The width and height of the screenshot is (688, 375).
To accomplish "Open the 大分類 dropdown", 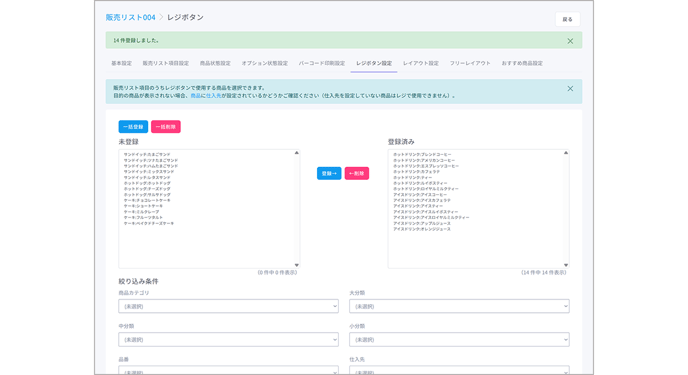I will coord(459,306).
